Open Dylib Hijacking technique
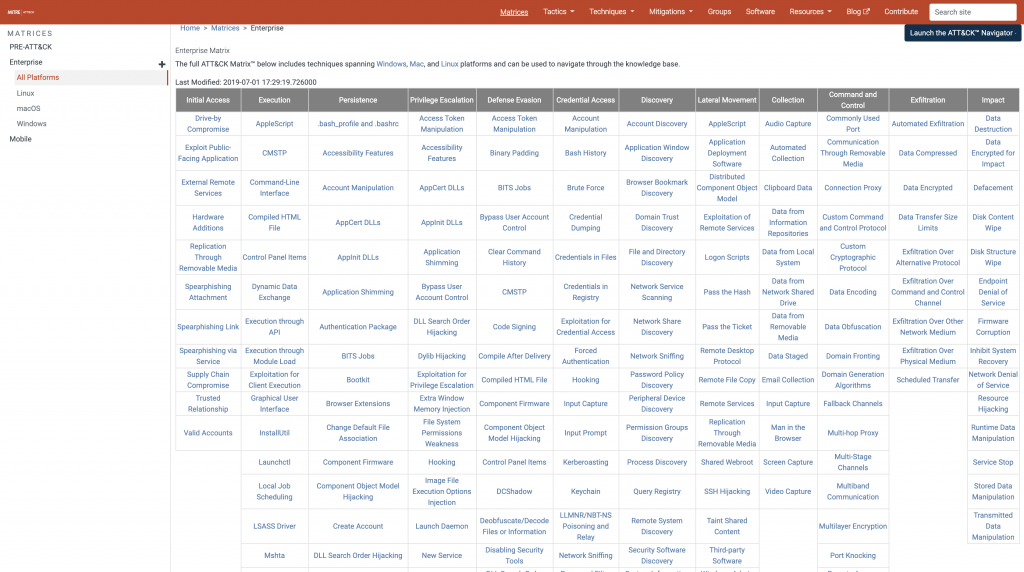The width and height of the screenshot is (1024, 572). coord(441,356)
